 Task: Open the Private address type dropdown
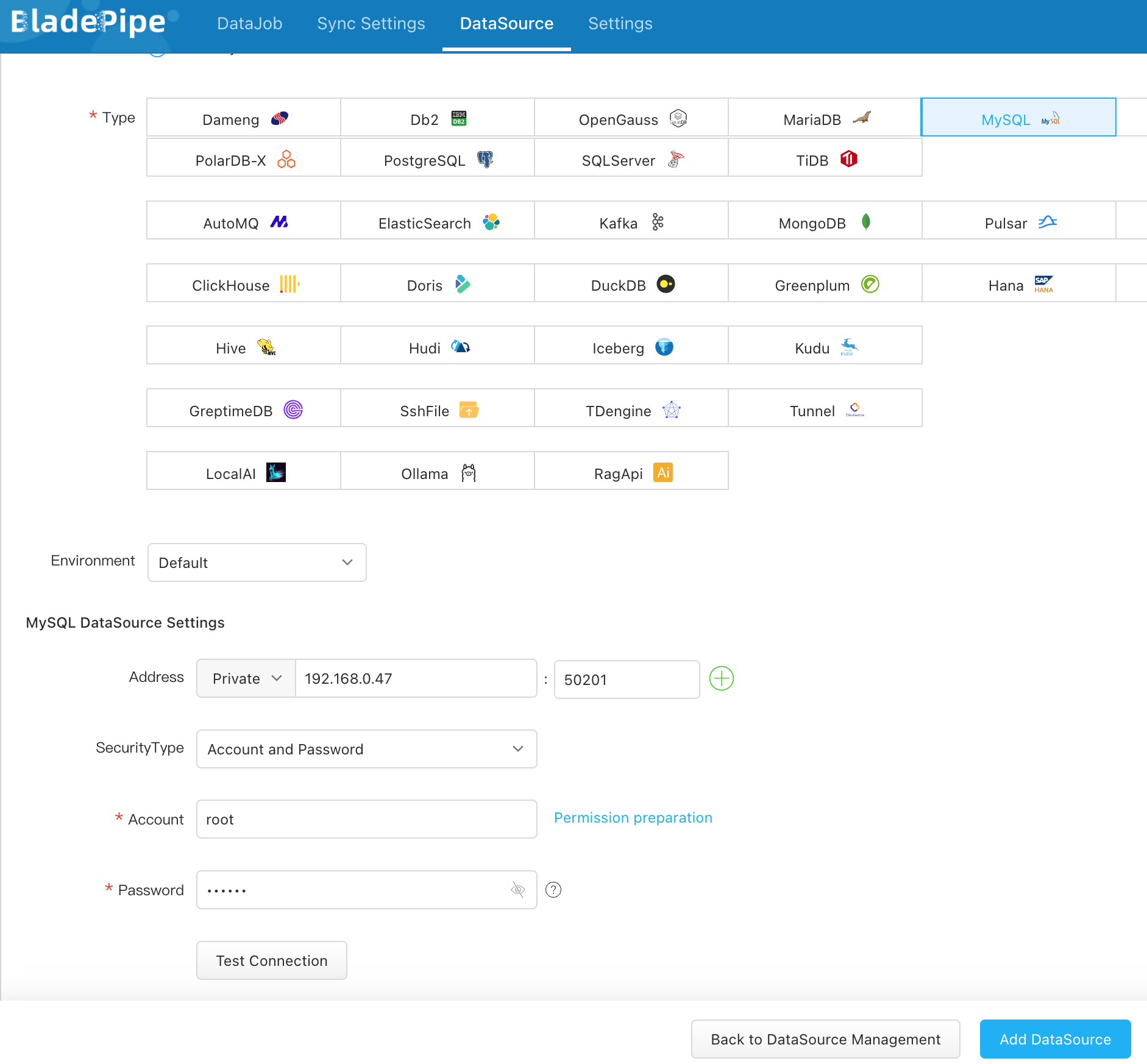point(245,678)
